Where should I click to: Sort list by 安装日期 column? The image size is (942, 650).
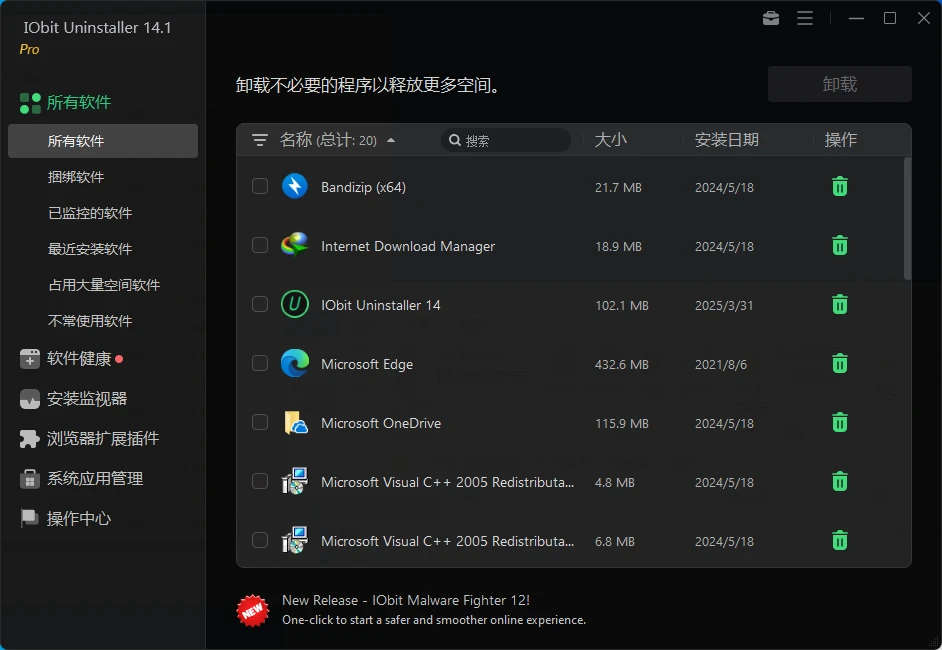(x=726, y=140)
